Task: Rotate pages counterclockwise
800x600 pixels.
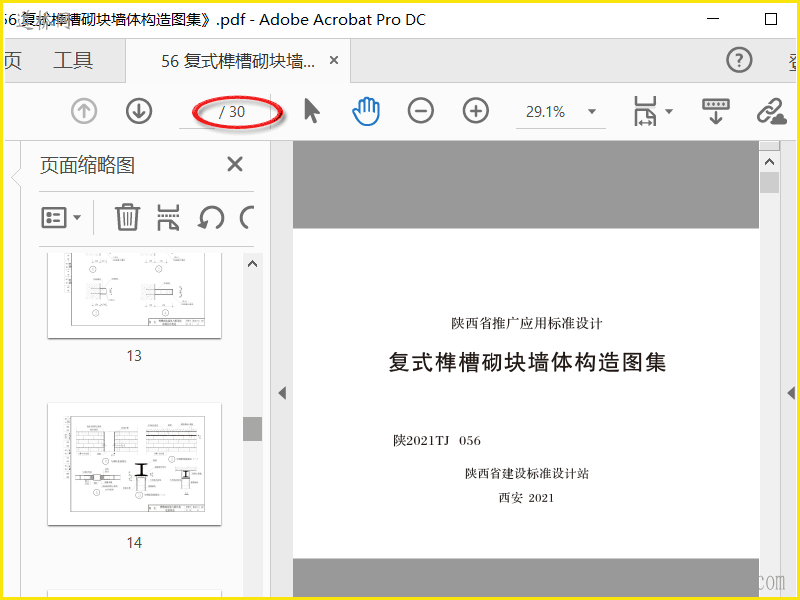Action: 211,218
